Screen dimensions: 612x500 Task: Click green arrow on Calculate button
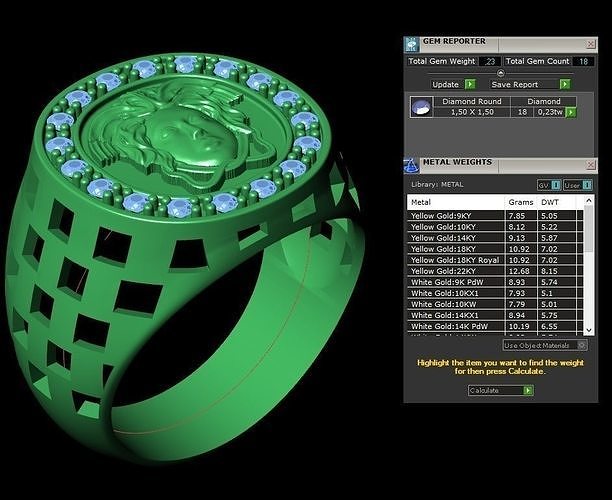point(528,390)
